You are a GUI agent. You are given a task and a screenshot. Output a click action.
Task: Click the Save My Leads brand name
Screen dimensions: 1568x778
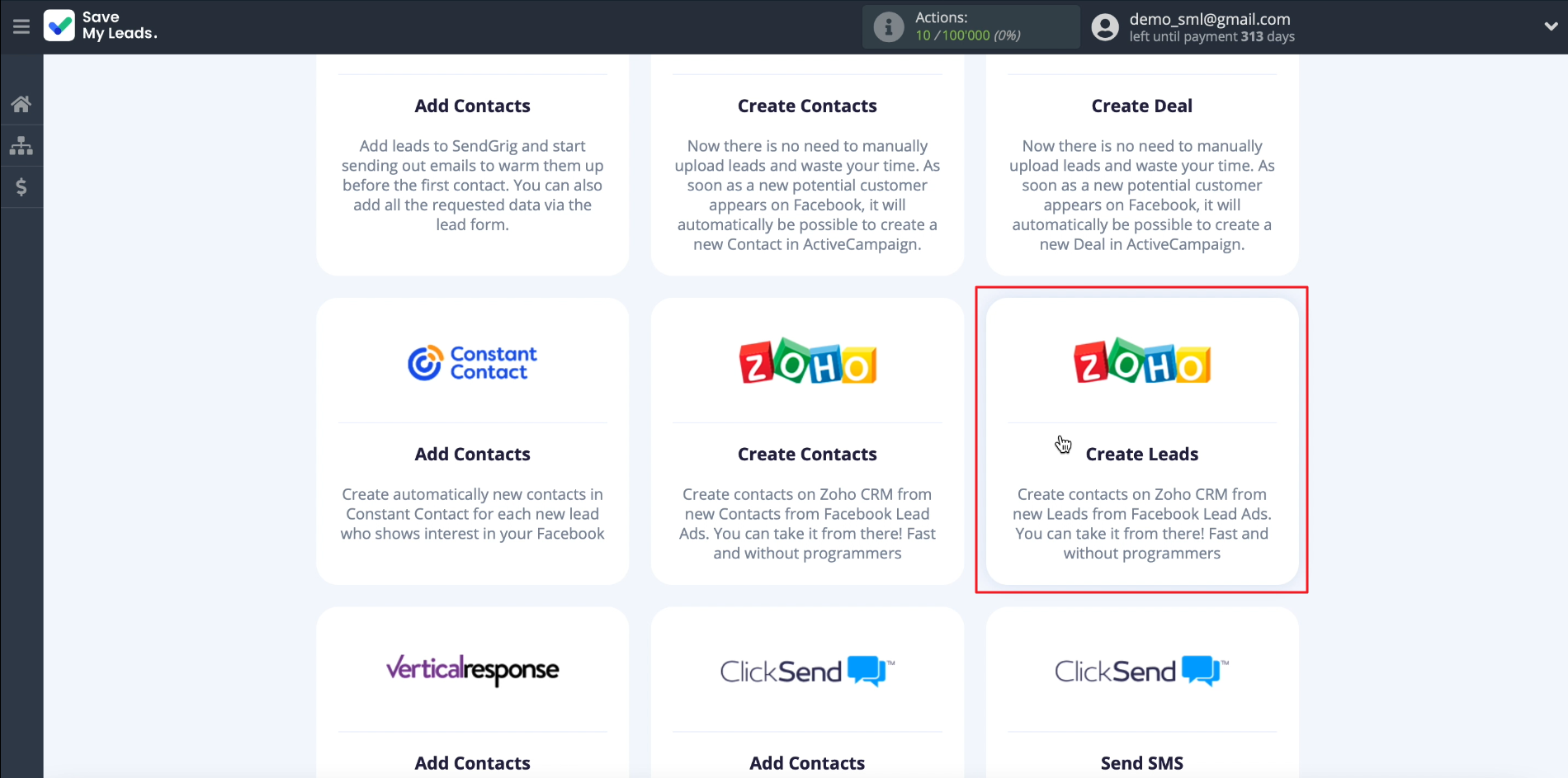[x=120, y=26]
